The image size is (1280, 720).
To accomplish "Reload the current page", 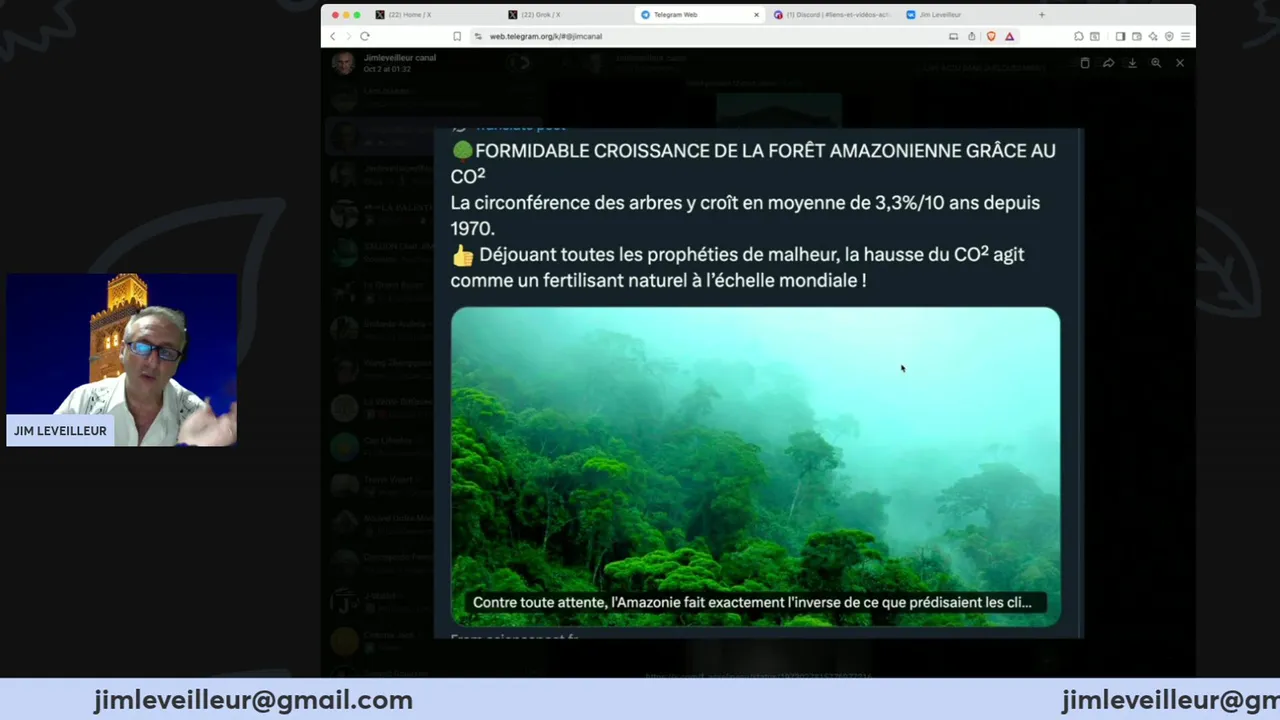I will pyautogui.click(x=365, y=36).
